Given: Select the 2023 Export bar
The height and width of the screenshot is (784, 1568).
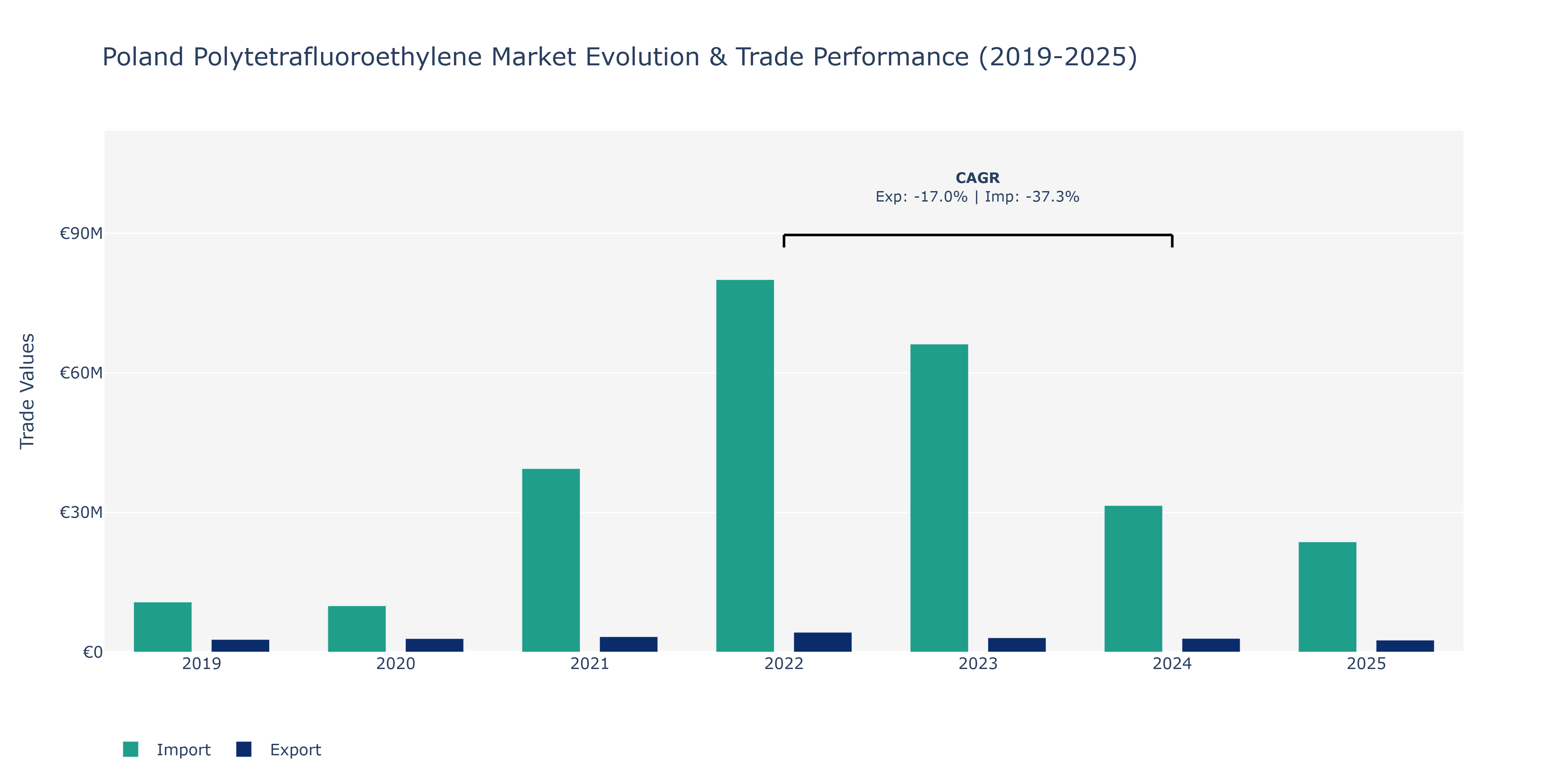Looking at the screenshot, I should tap(1017, 645).
